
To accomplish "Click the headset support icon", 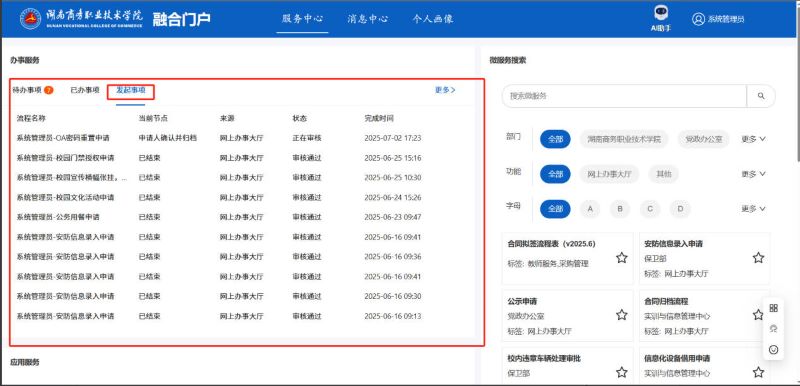I will click(773, 329).
